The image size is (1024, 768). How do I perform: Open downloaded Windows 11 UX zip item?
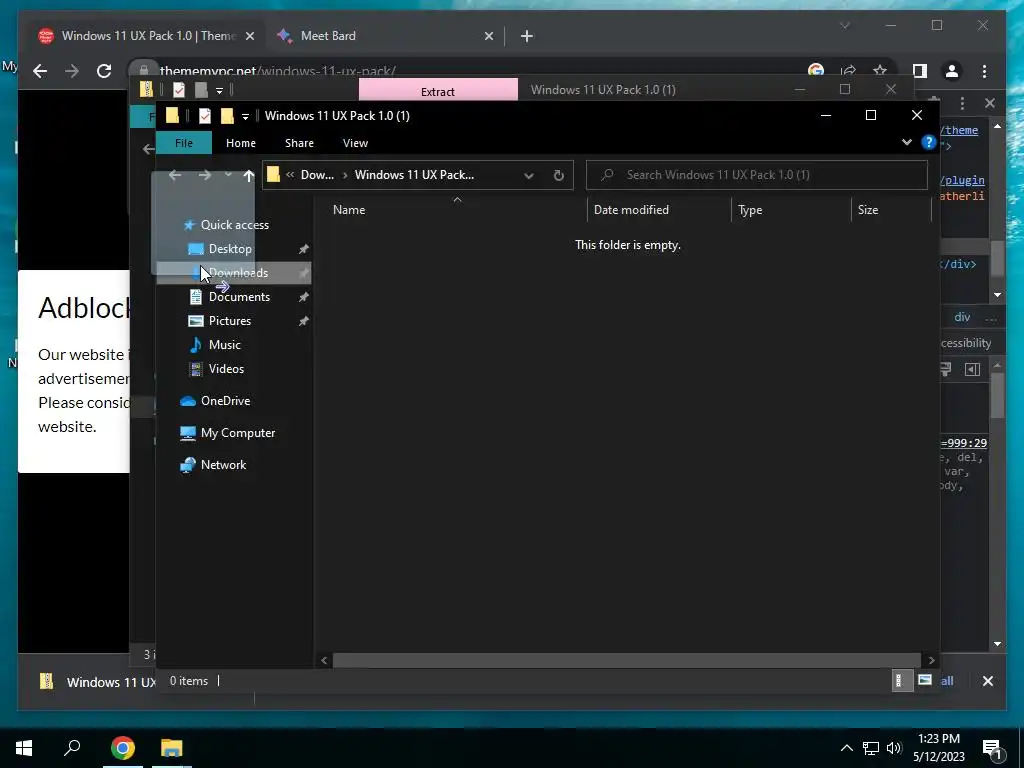98,682
